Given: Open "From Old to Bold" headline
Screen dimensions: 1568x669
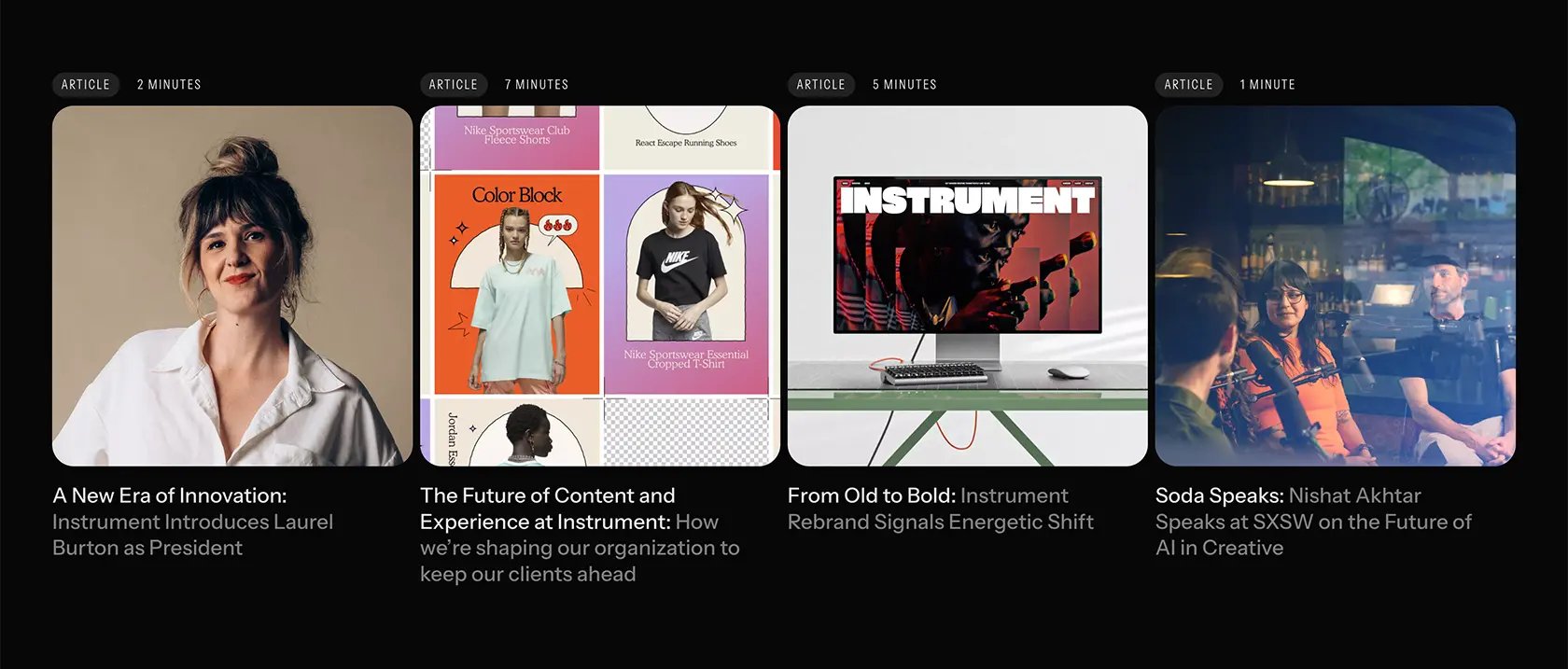Looking at the screenshot, I should point(872,495).
